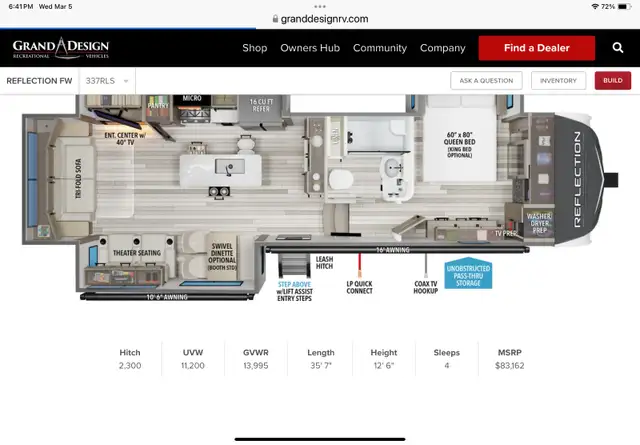The image size is (640, 445).
Task: Tap the three-dot multitasking icon
Action: [320, 7]
